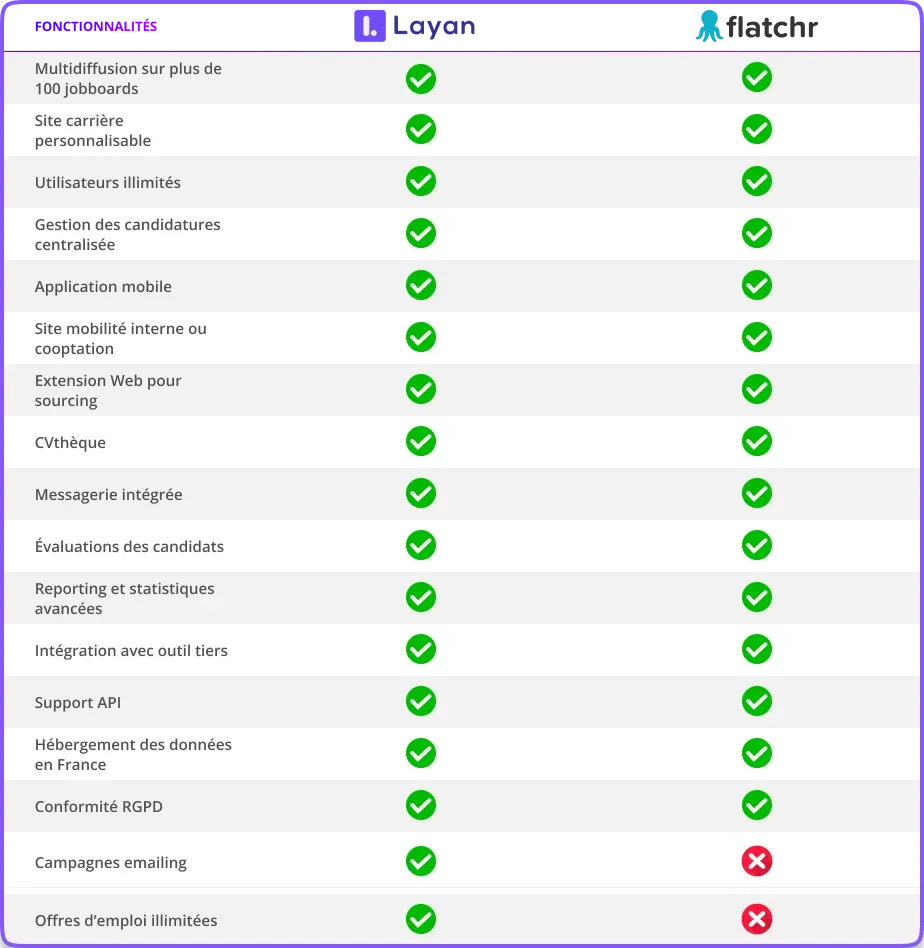The width and height of the screenshot is (924, 948).
Task: Click Layan's check for Offres d'emploi illimitées
Action: (421, 919)
